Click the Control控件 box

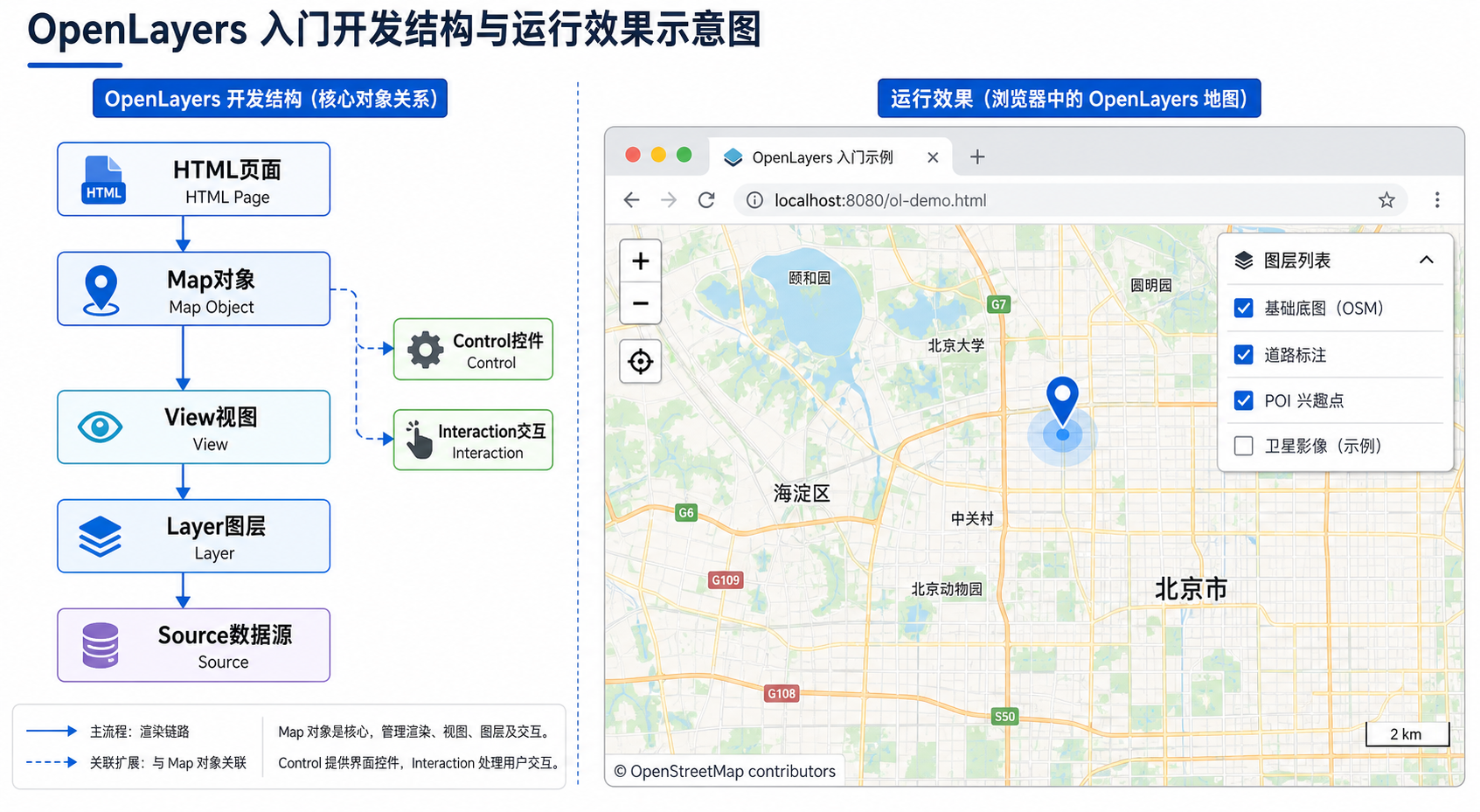473,350
